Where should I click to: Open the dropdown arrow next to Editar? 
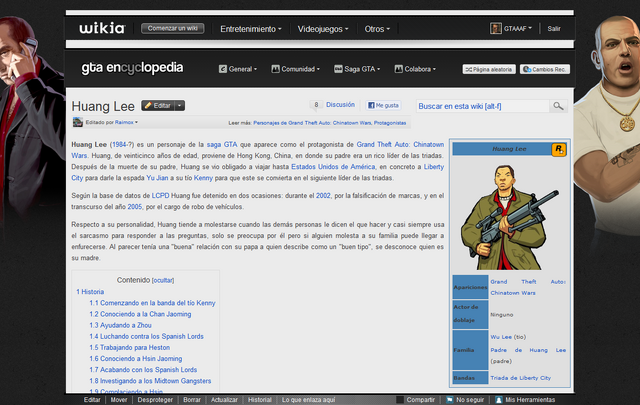coord(180,105)
